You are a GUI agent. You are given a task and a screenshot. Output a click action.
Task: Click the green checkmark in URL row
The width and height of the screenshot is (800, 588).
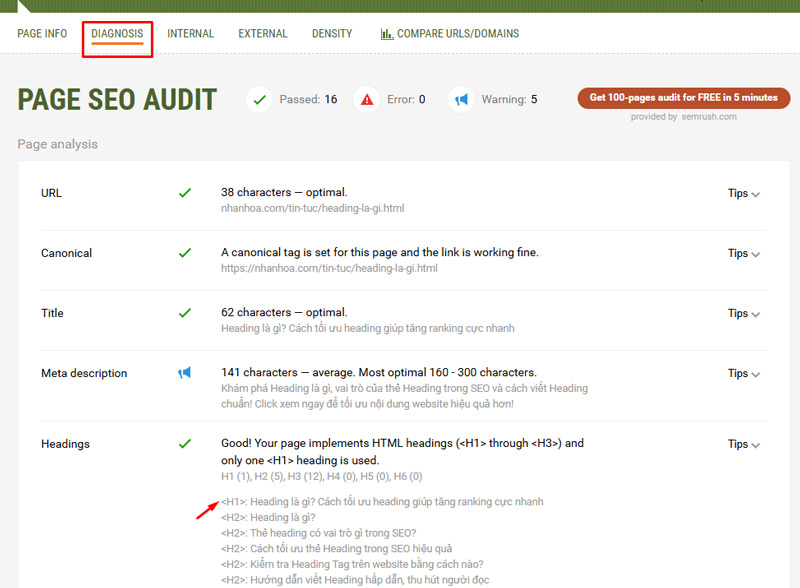184,193
